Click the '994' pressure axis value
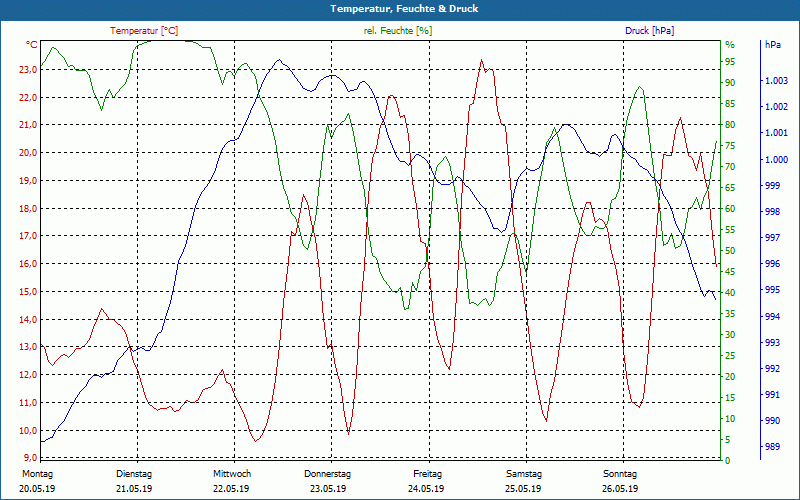 tap(773, 316)
